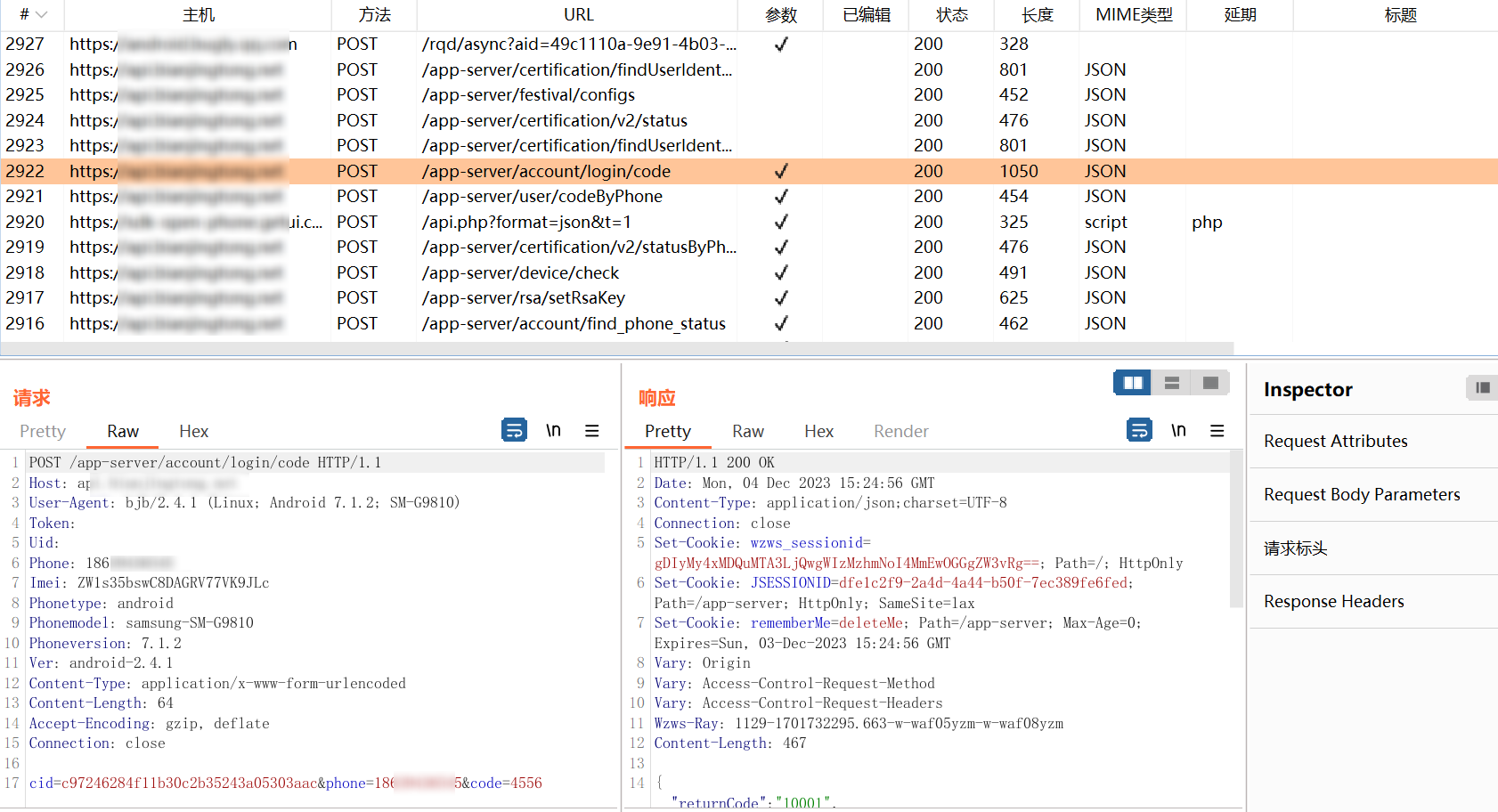The height and width of the screenshot is (812, 1498).
Task: Click script MIME type cell
Action: [1105, 222]
